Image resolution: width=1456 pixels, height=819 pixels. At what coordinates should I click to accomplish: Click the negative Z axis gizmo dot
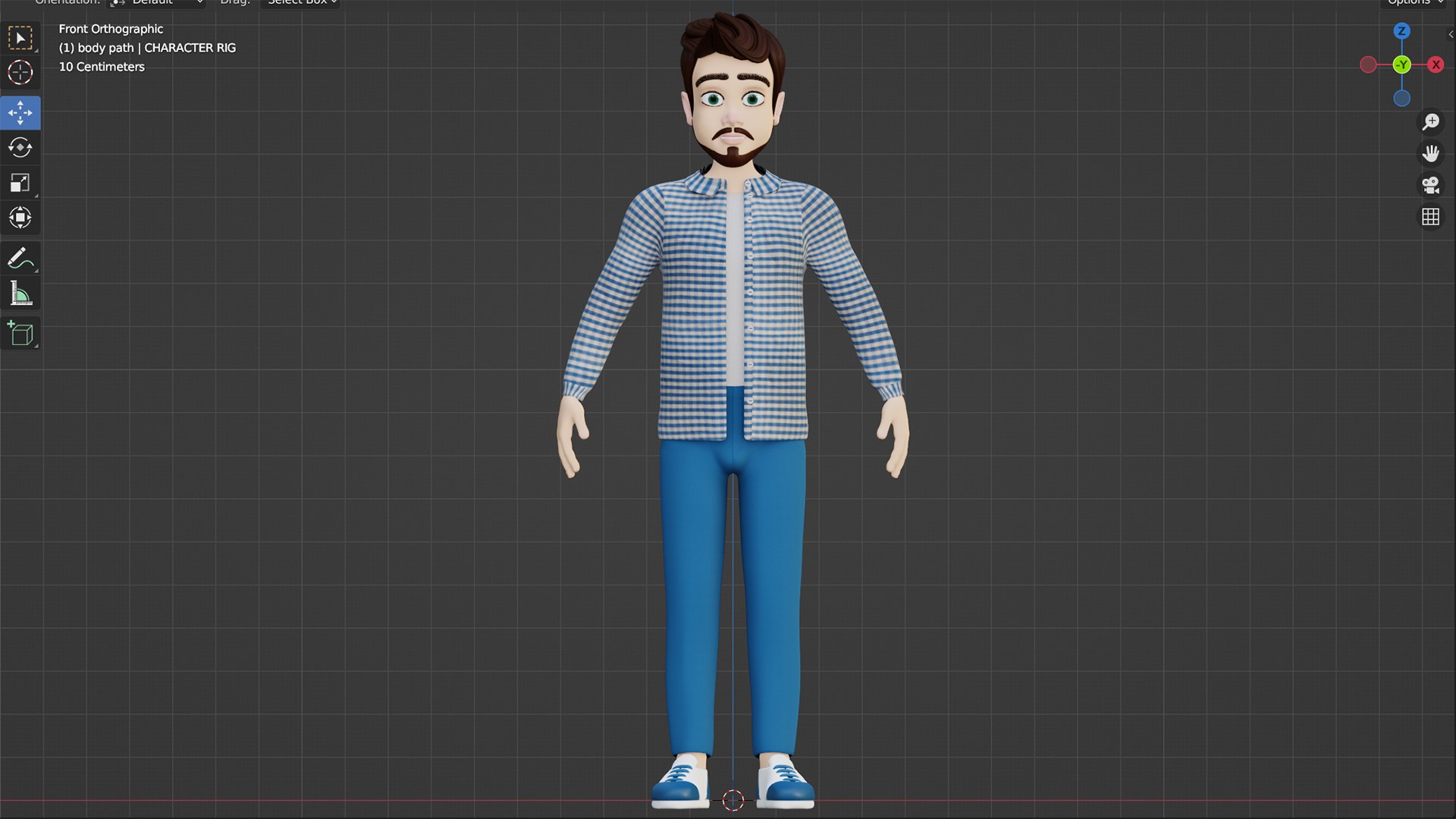tap(1401, 98)
